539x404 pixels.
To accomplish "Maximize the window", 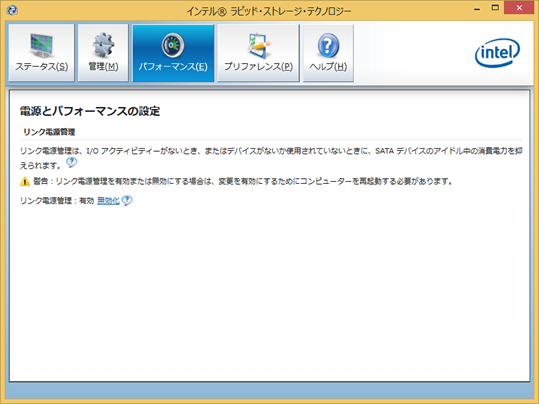I will click(x=495, y=8).
